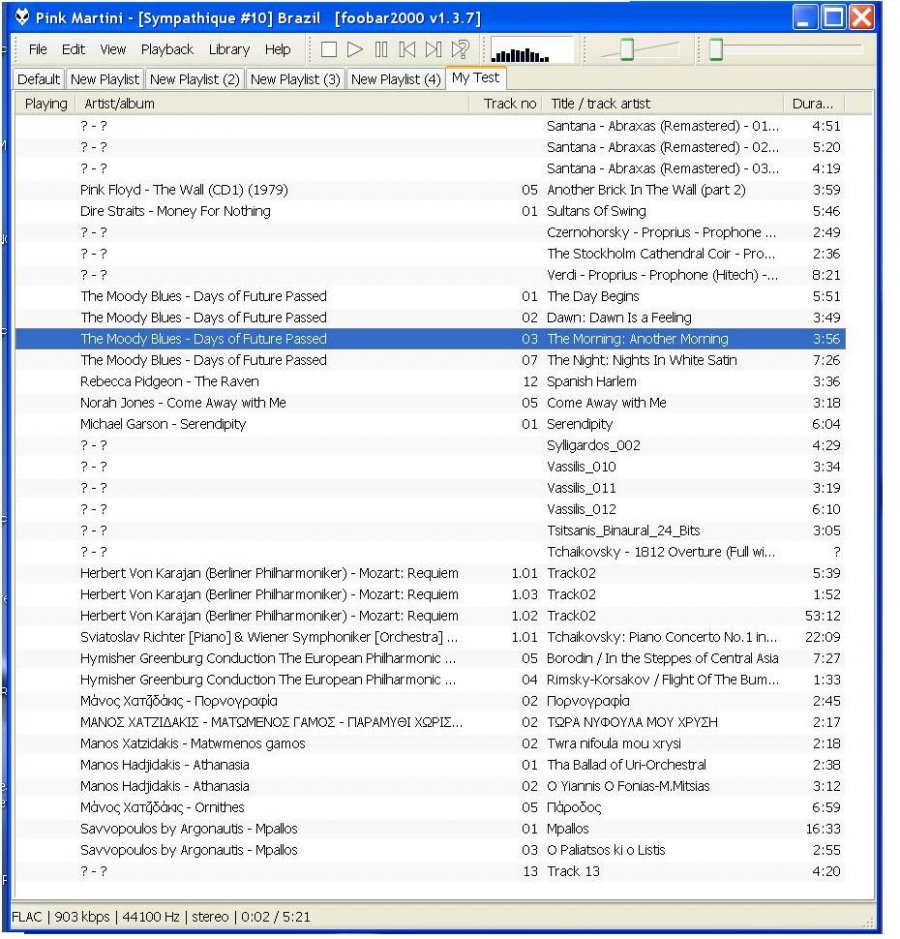The width and height of the screenshot is (900, 939).
Task: Pause the current track
Action: pos(381,50)
